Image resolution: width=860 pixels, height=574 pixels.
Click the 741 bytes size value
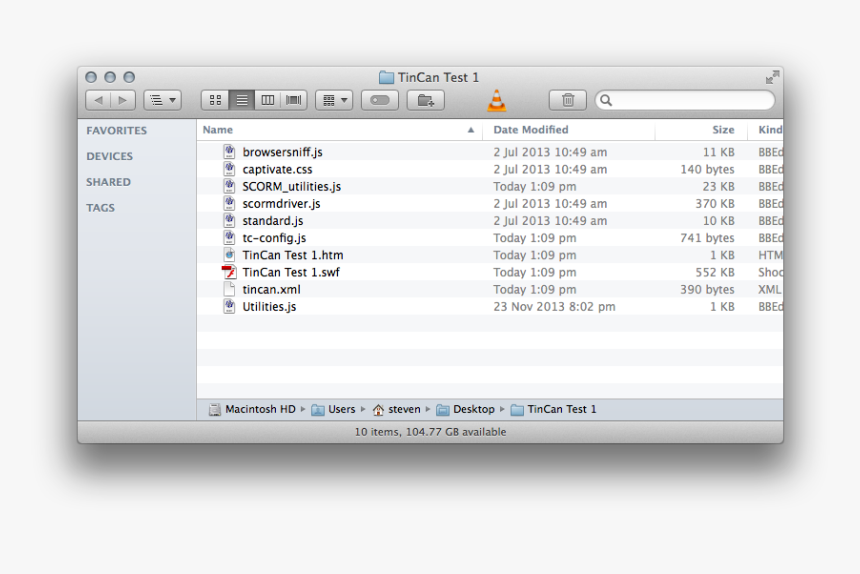click(707, 238)
